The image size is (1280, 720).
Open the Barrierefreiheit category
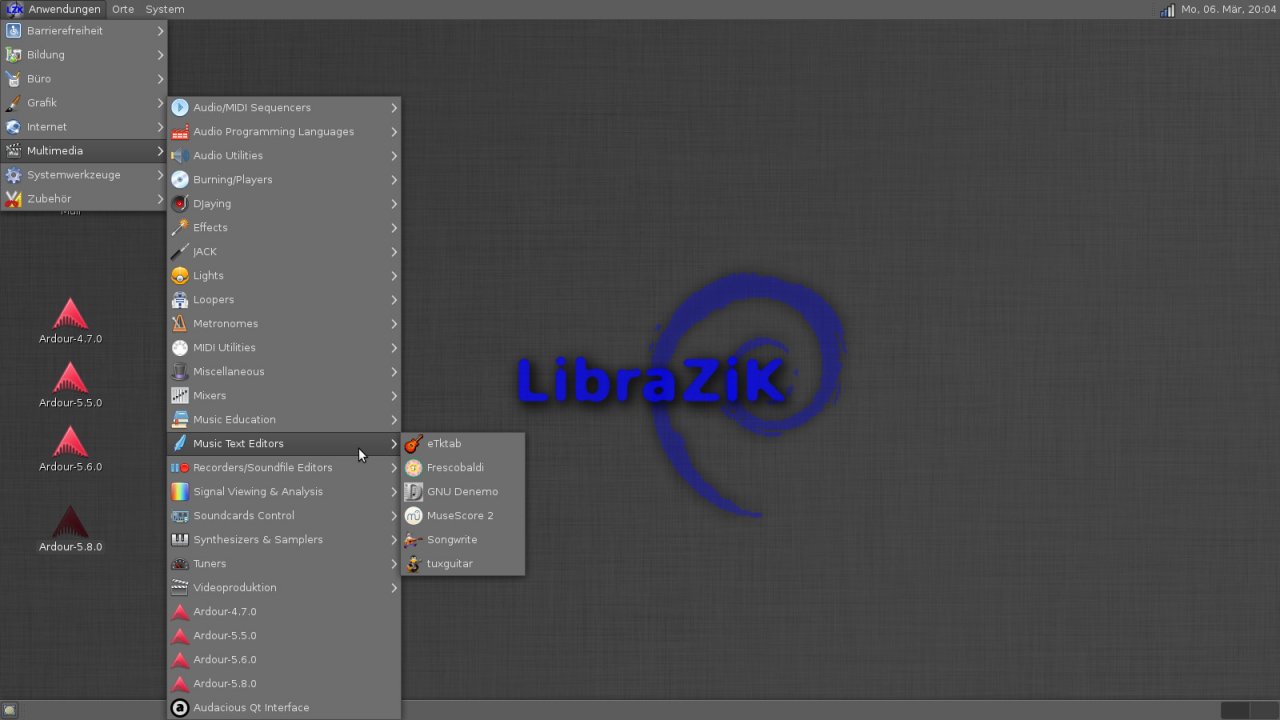pyautogui.click(x=84, y=31)
